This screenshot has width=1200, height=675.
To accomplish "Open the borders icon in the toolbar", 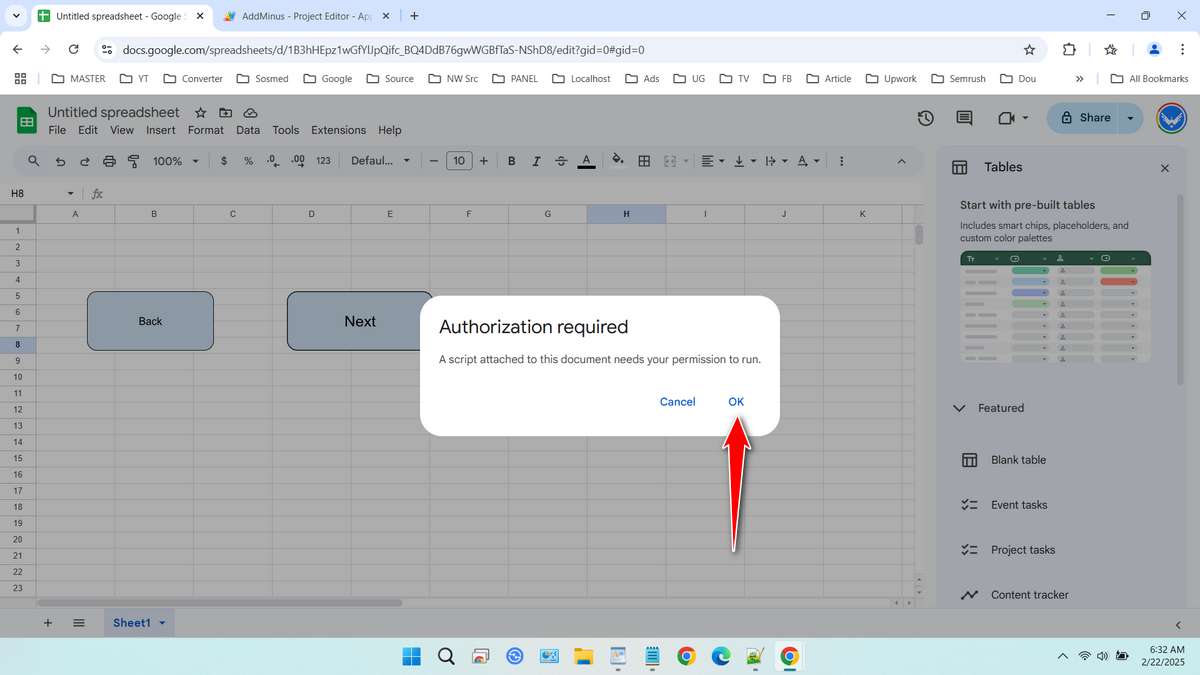I will (643, 160).
